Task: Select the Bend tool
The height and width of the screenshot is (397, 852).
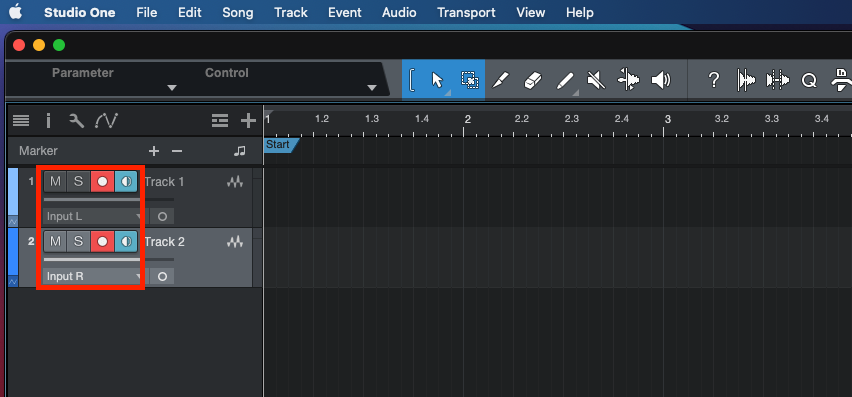Action: [x=628, y=80]
